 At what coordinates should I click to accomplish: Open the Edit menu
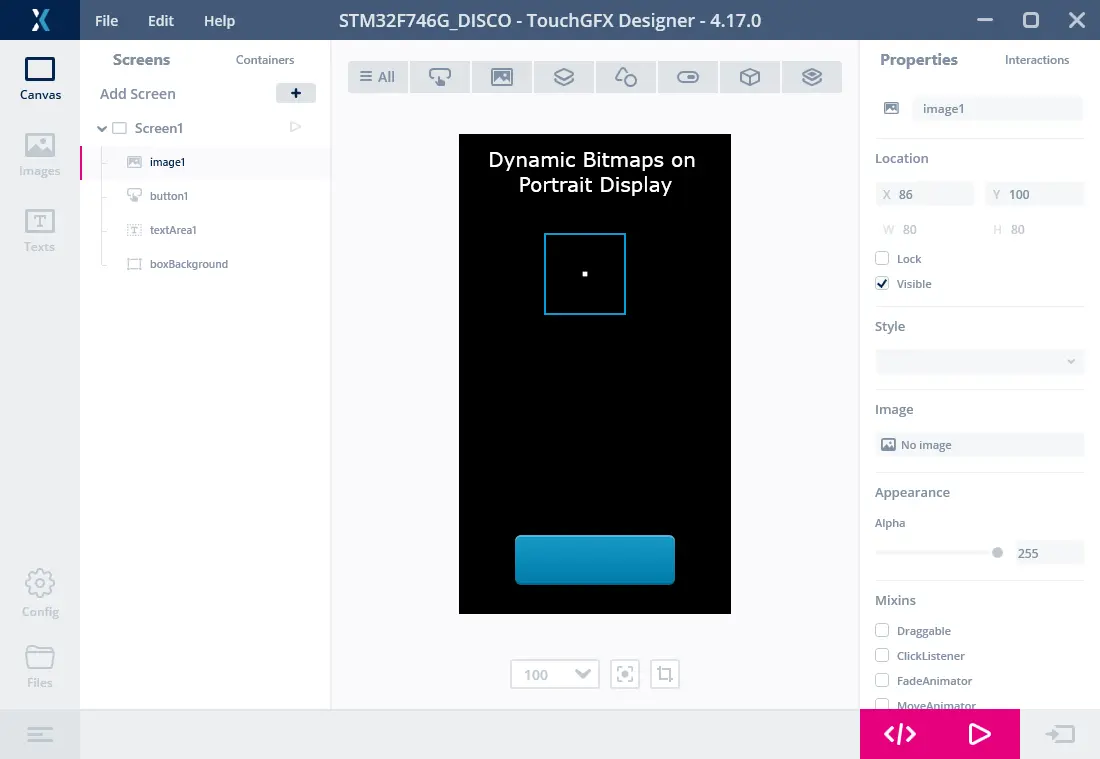[x=161, y=21]
